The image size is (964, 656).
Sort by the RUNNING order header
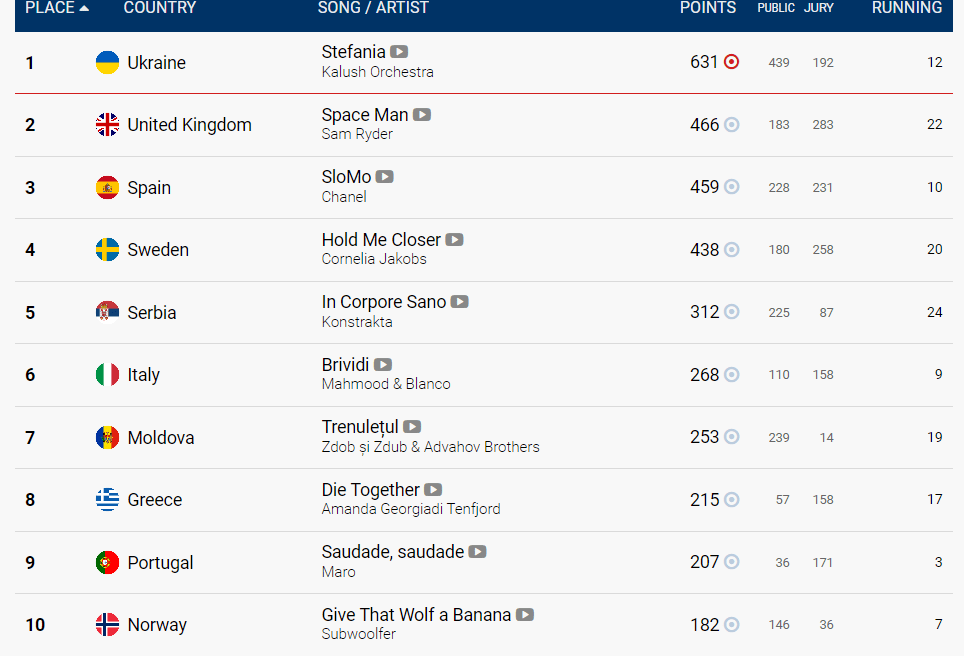point(907,8)
